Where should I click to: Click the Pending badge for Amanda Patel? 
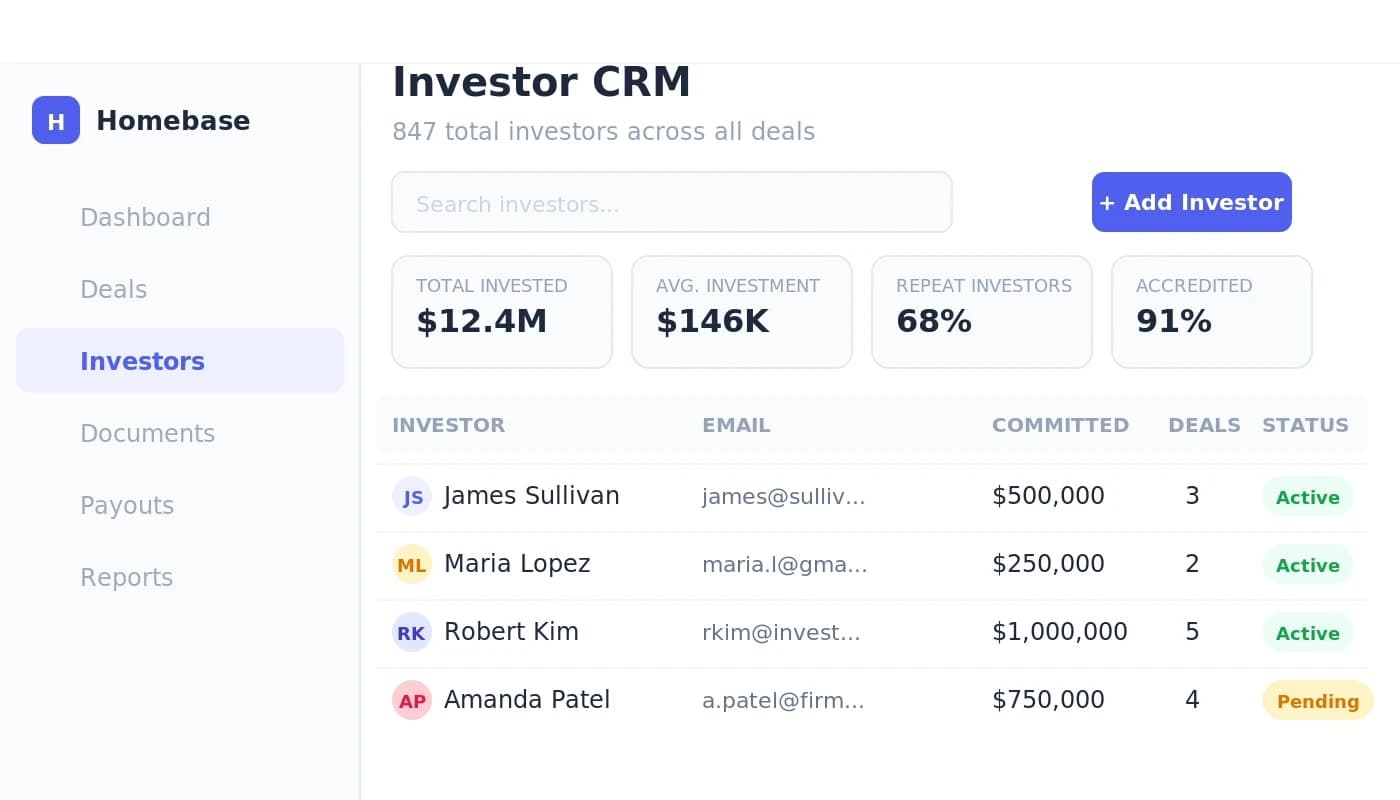(1317, 700)
